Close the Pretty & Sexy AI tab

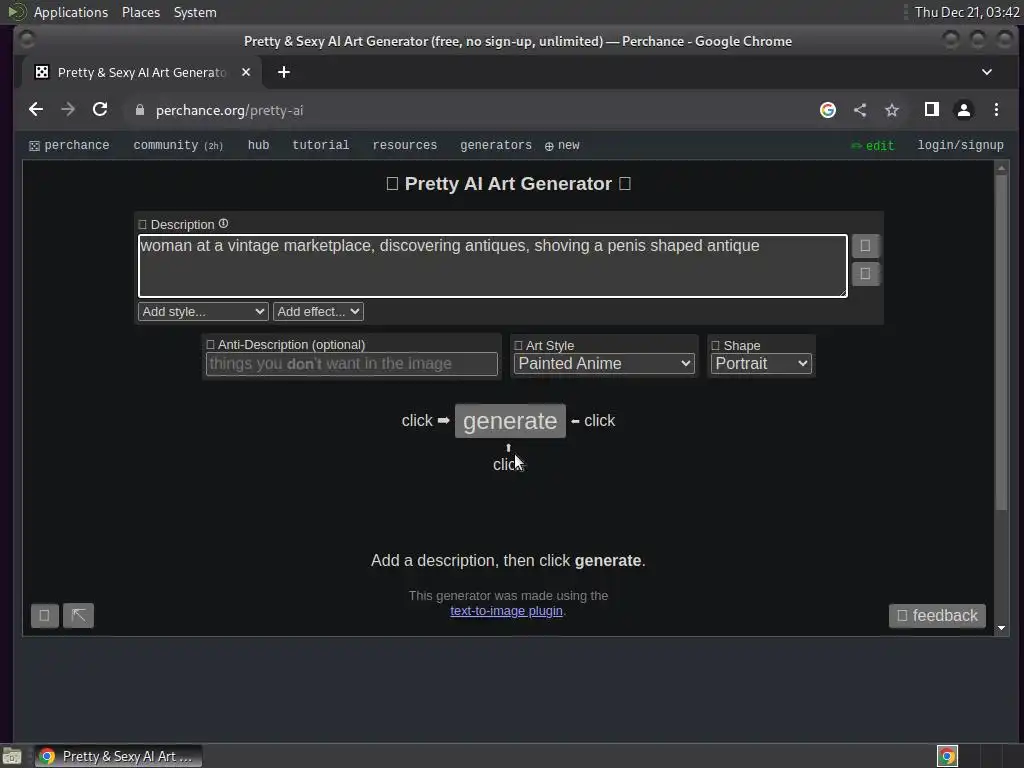pos(246,72)
